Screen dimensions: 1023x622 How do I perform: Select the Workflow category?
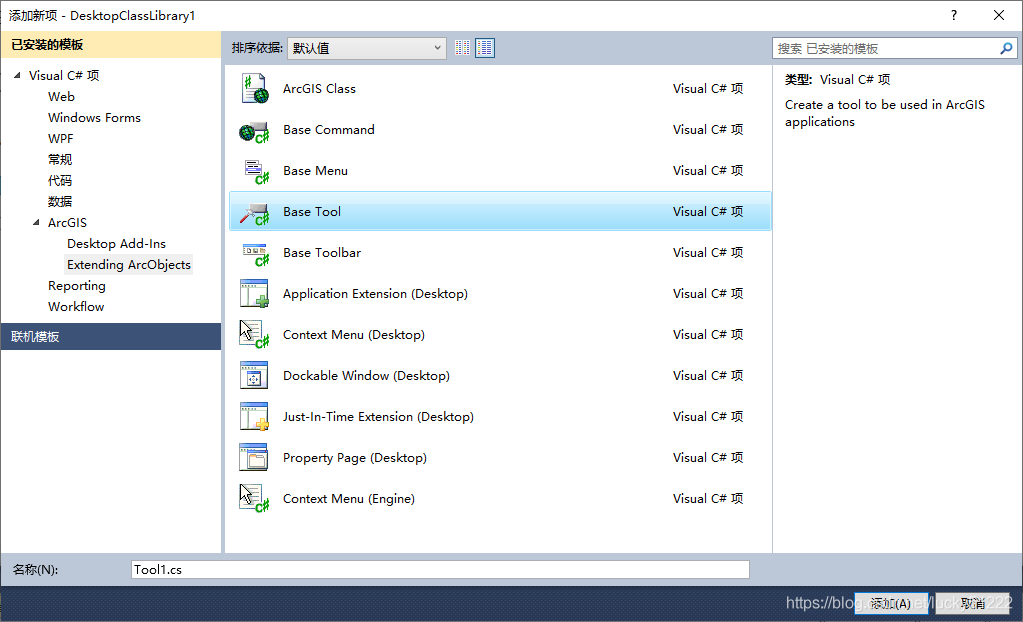click(x=76, y=307)
